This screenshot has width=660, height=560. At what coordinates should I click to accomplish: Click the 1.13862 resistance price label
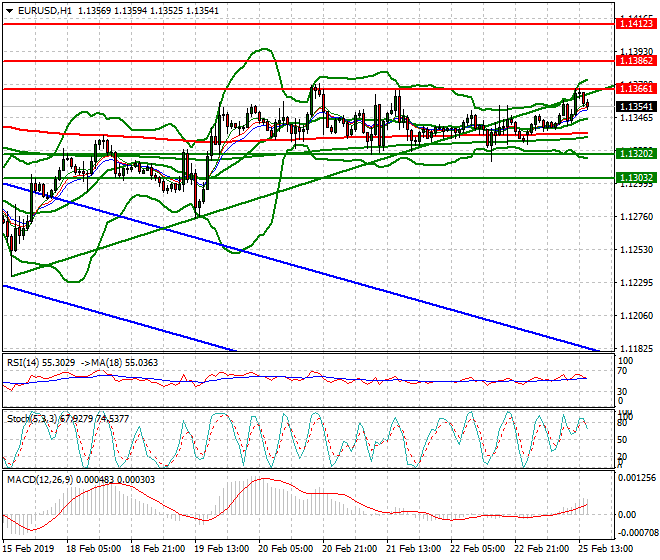(x=636, y=61)
